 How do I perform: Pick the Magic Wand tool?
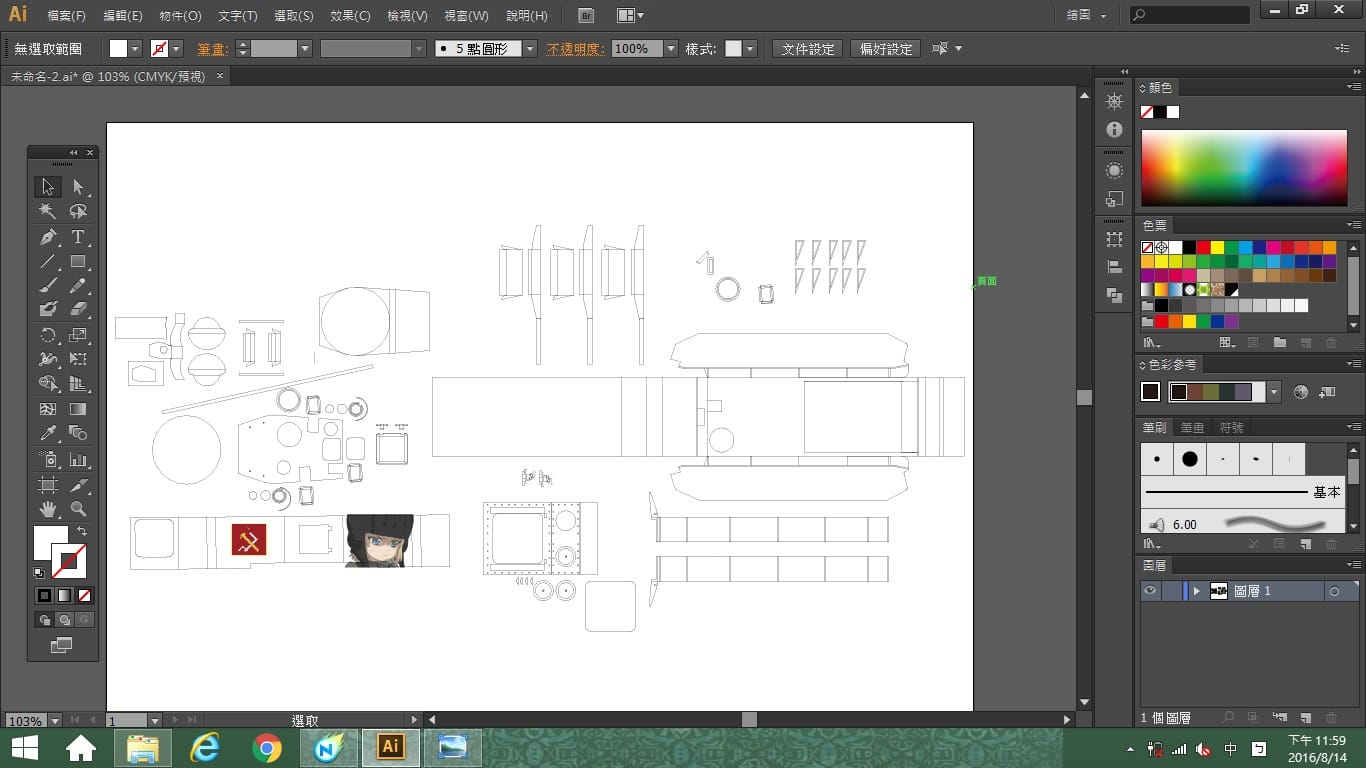[48, 212]
